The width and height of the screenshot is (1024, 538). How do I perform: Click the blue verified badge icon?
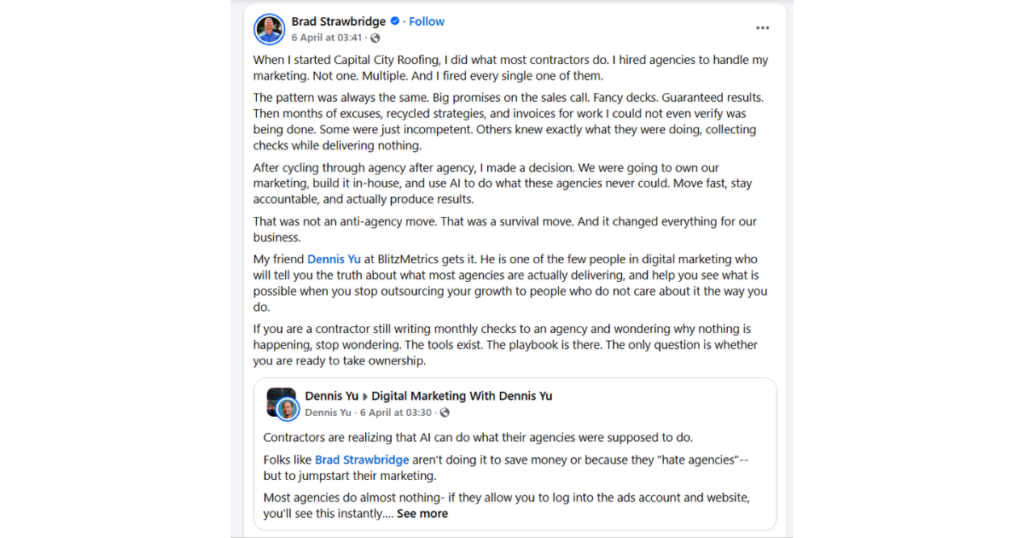pyautogui.click(x=395, y=21)
